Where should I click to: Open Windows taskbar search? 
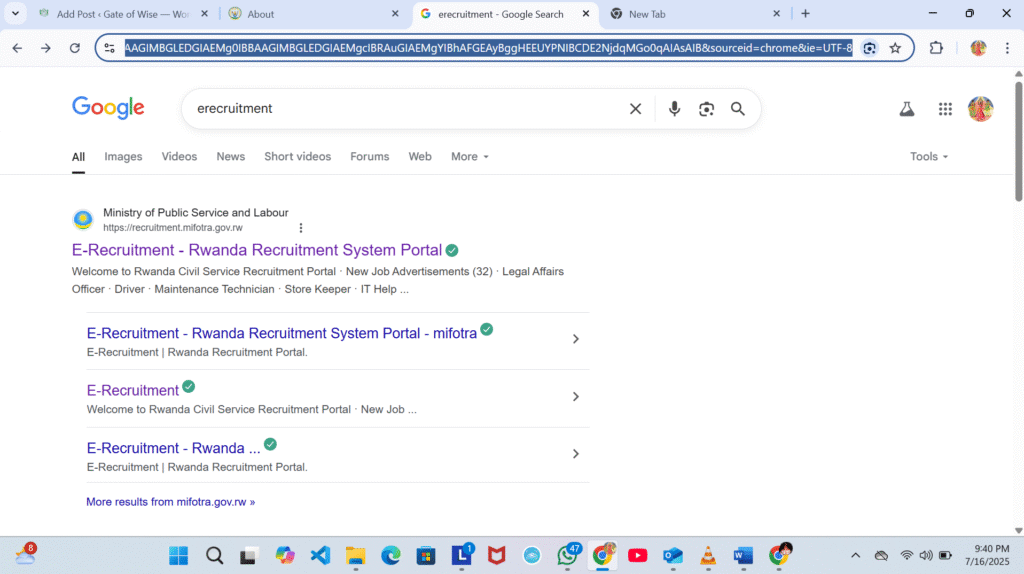point(214,556)
